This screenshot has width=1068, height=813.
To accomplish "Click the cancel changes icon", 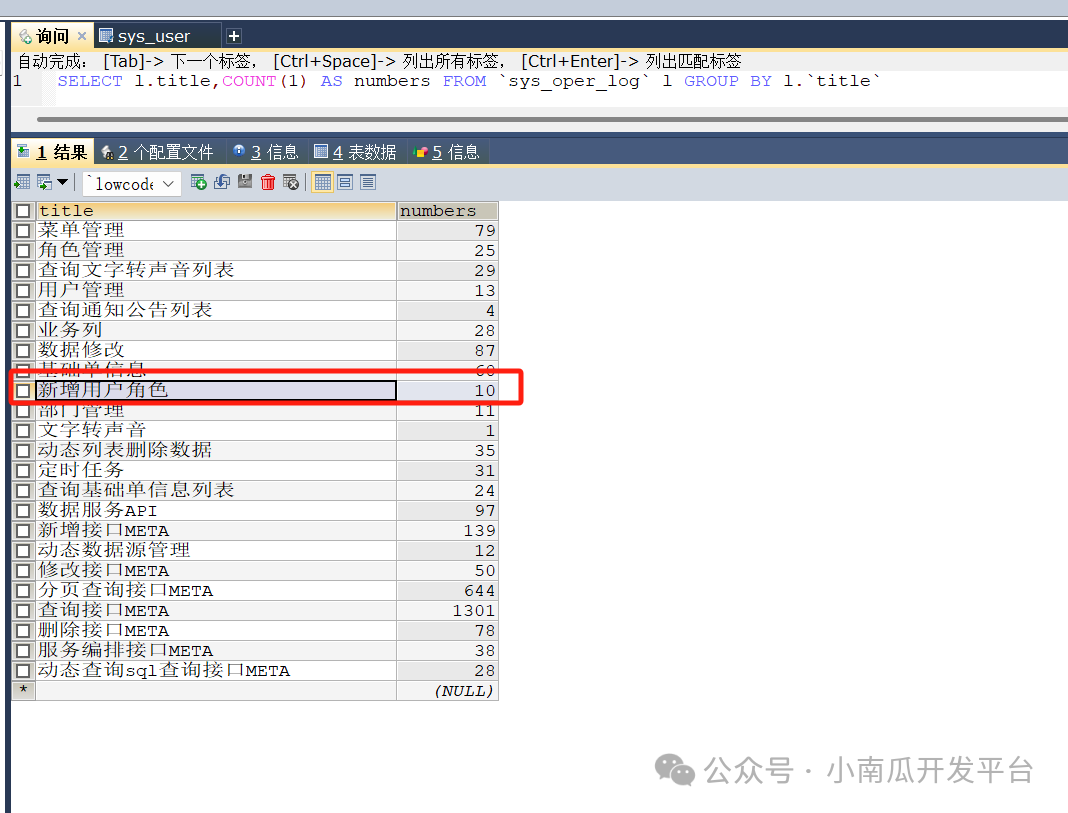I will coord(291,182).
